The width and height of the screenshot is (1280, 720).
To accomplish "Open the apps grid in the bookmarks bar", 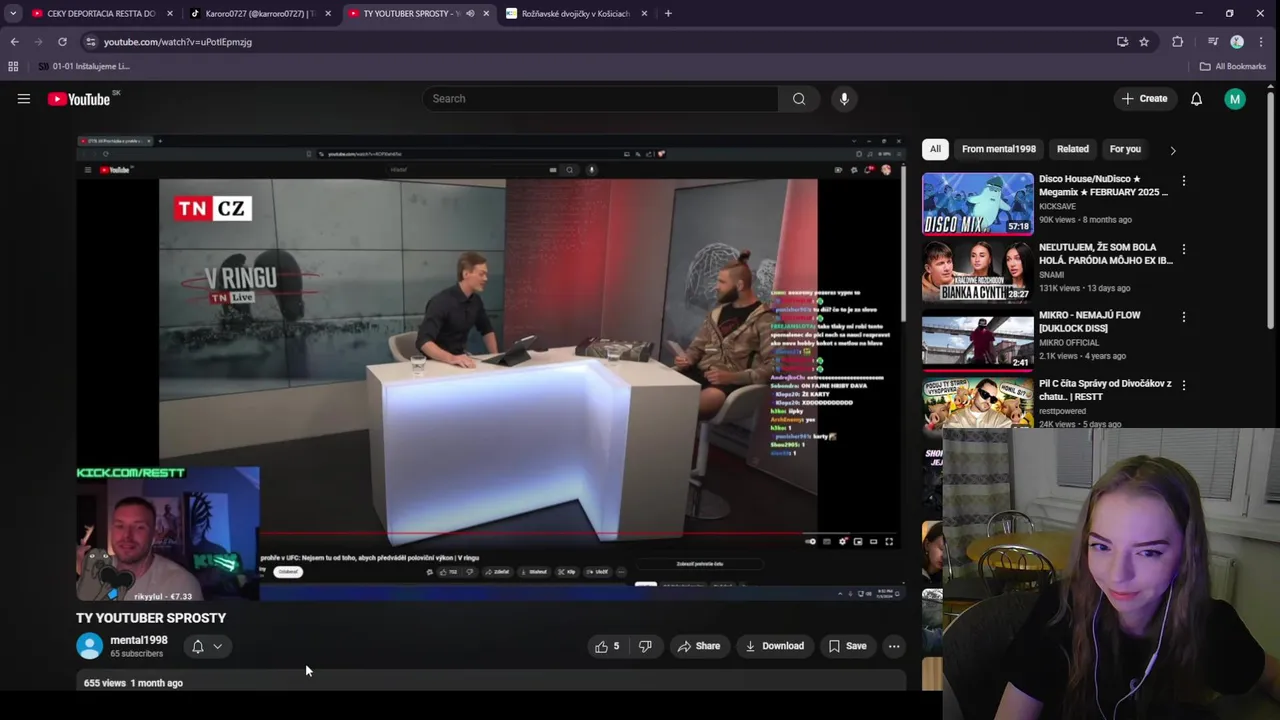I will [13, 66].
